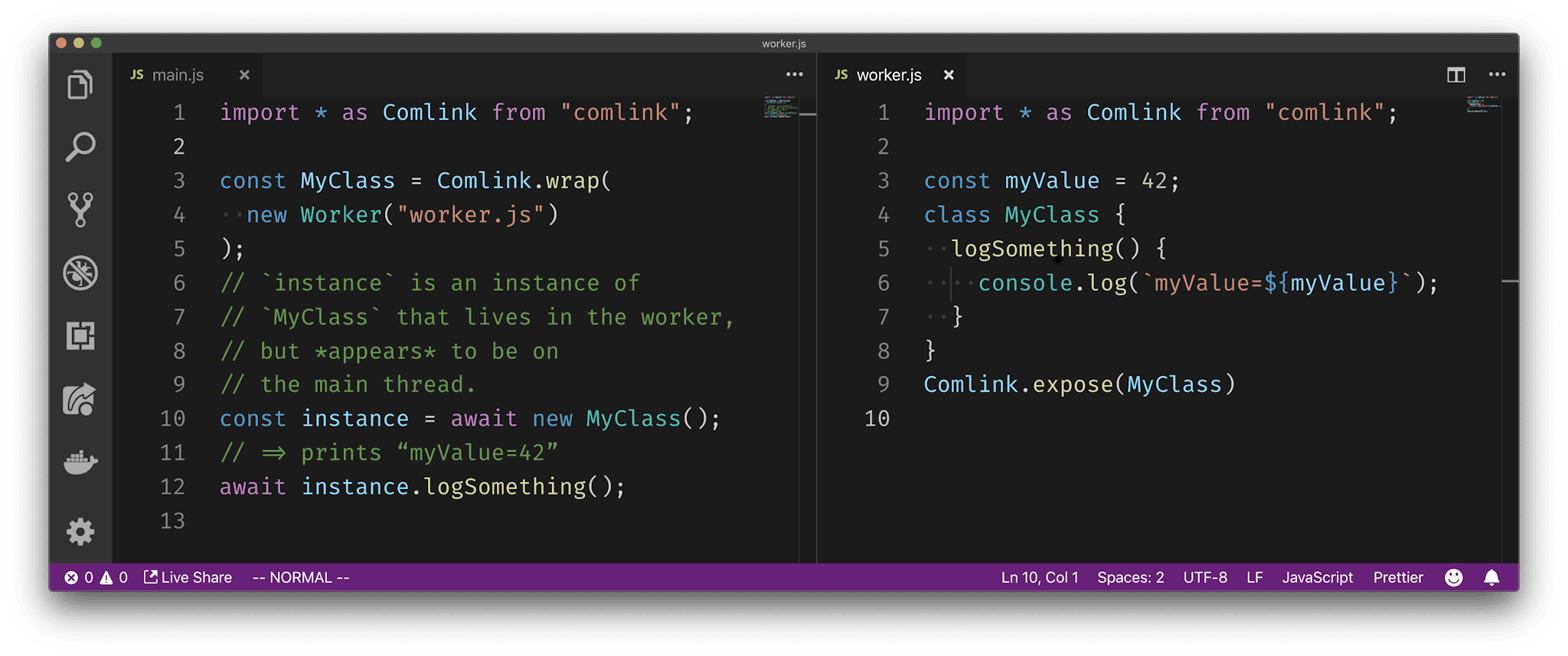The height and width of the screenshot is (656, 1568).
Task: Open the Source Control view
Action: point(80,210)
